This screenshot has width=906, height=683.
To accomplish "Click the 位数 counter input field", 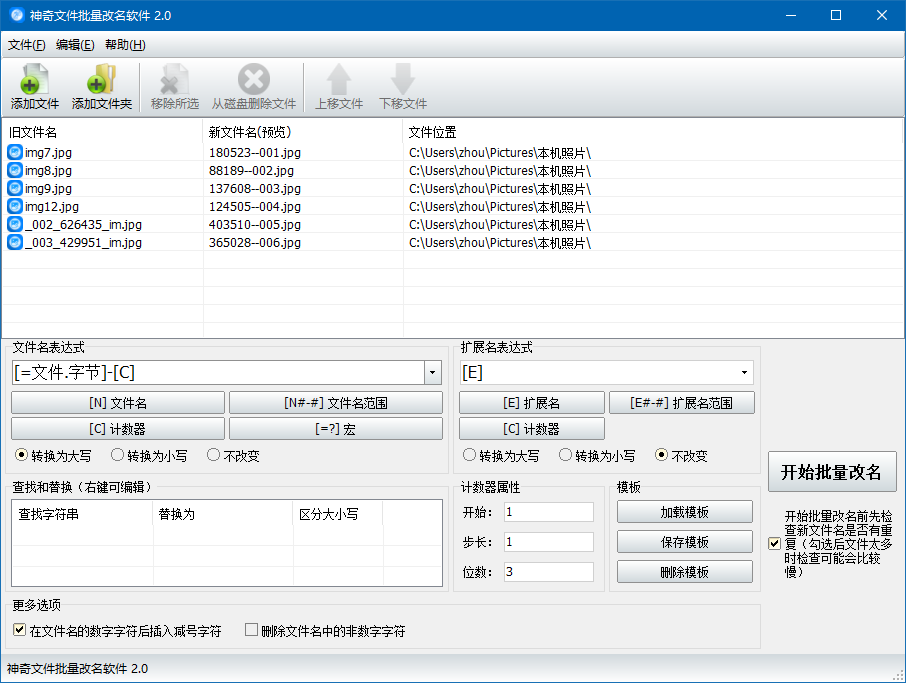I will [x=548, y=572].
